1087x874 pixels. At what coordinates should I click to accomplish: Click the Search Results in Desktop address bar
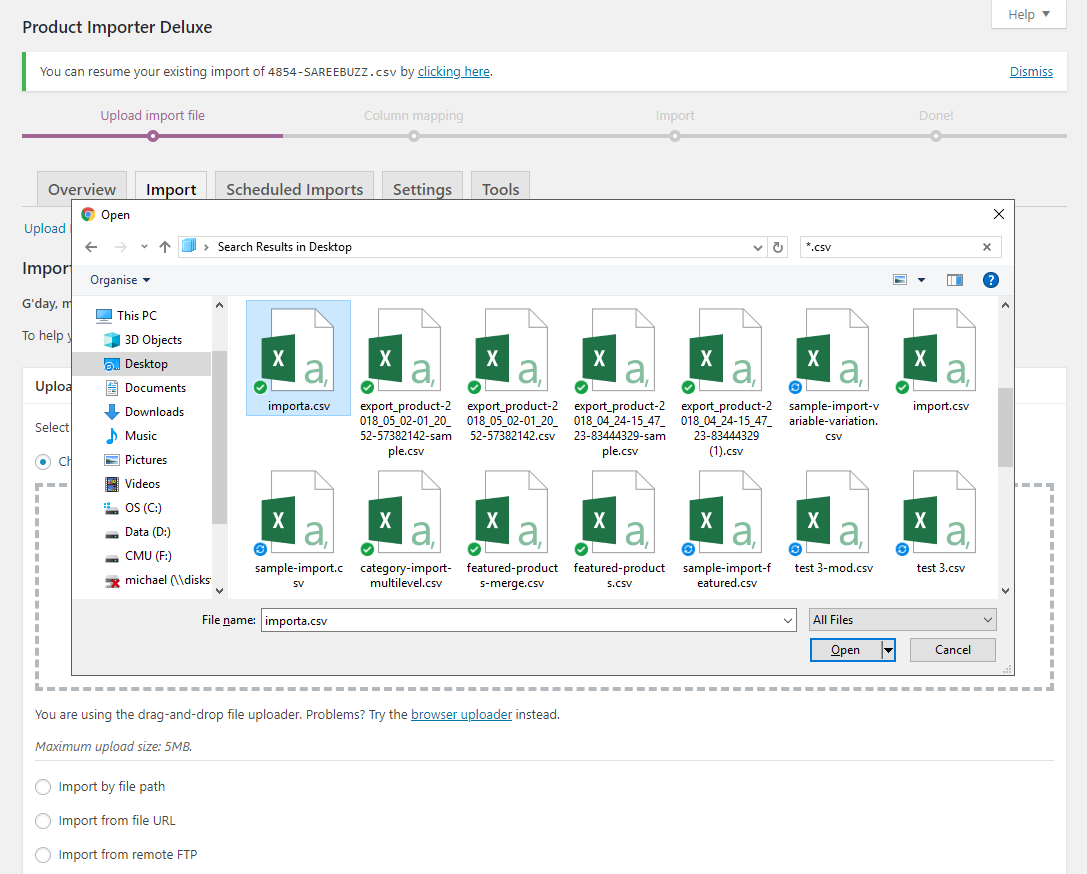pos(471,247)
